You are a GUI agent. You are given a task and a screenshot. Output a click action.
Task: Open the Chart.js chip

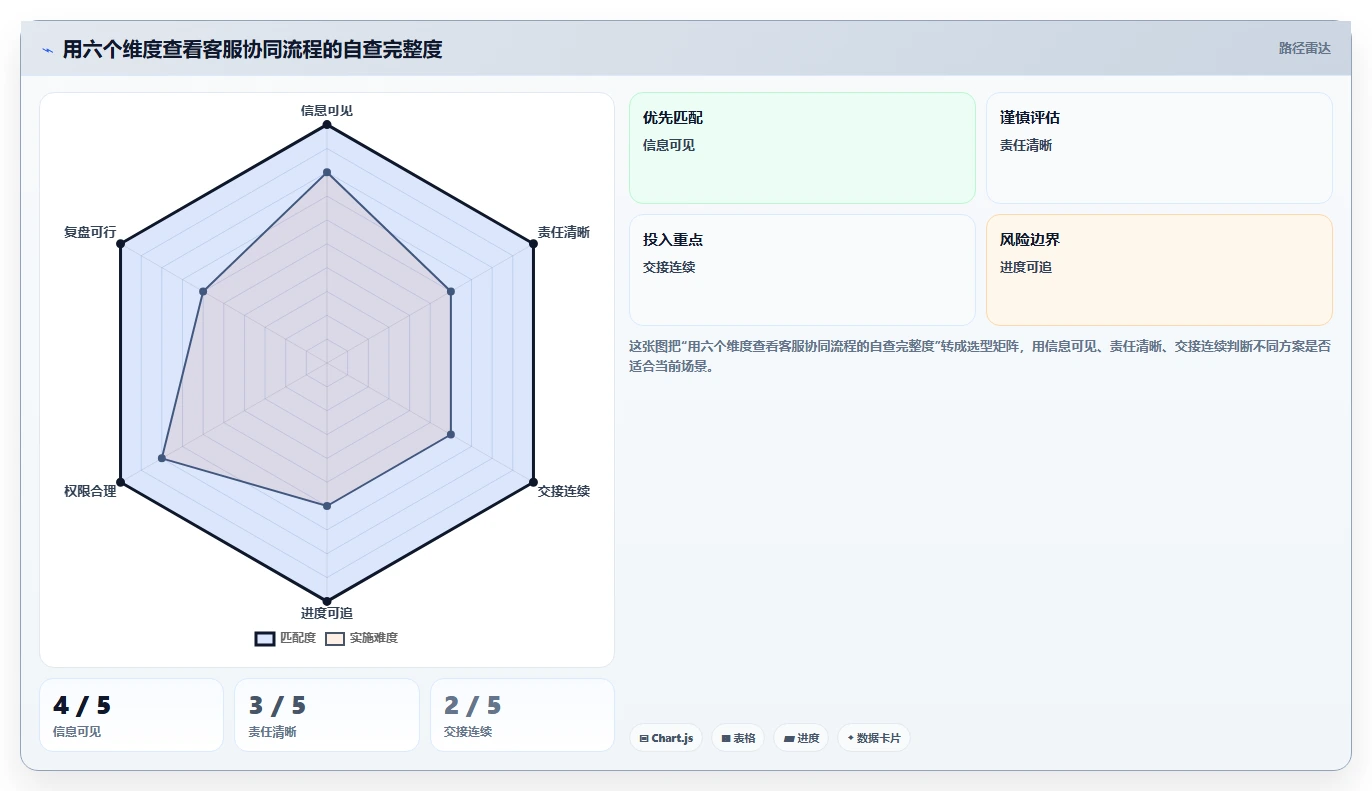(666, 738)
